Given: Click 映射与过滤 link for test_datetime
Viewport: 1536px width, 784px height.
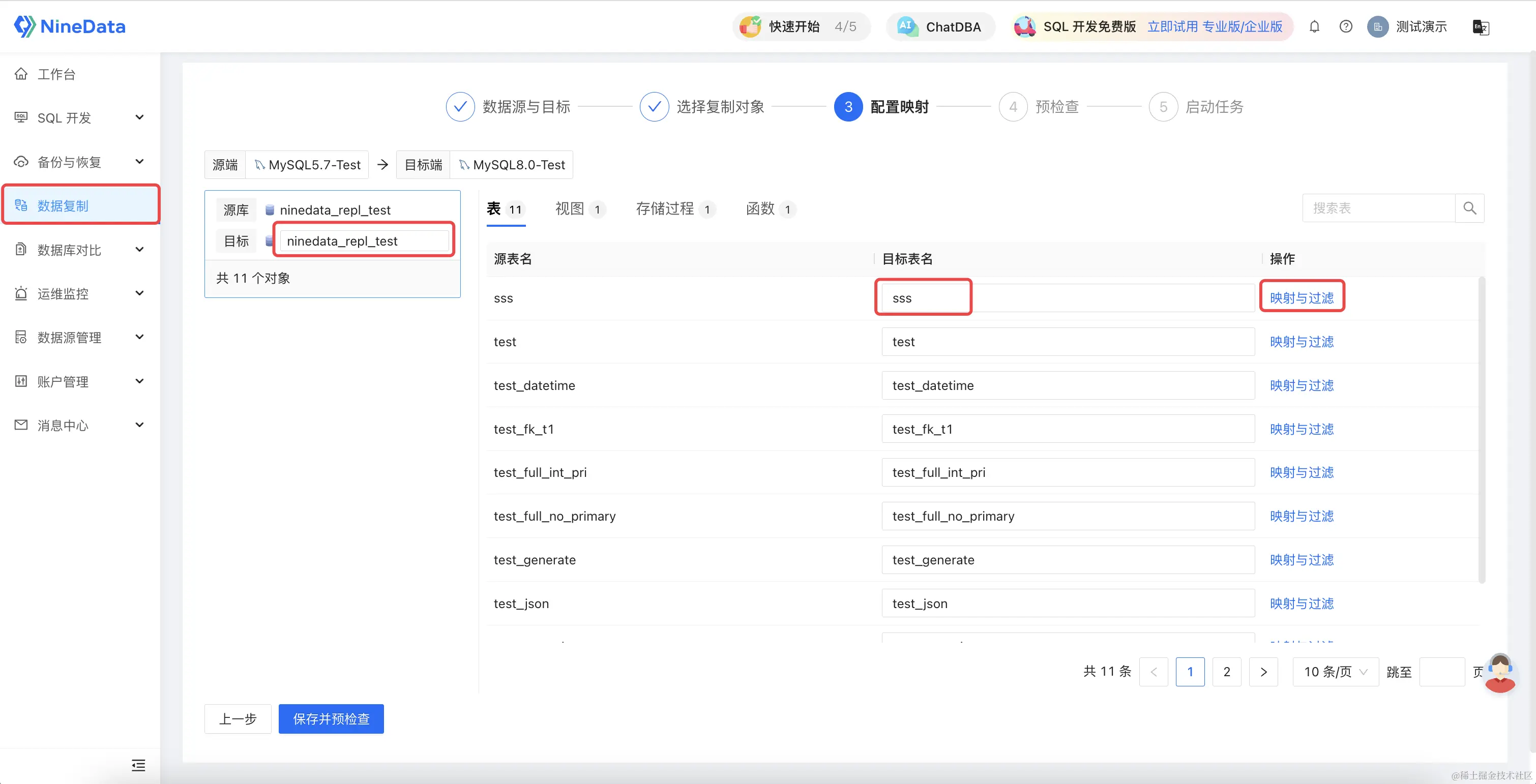Looking at the screenshot, I should coord(1301,386).
